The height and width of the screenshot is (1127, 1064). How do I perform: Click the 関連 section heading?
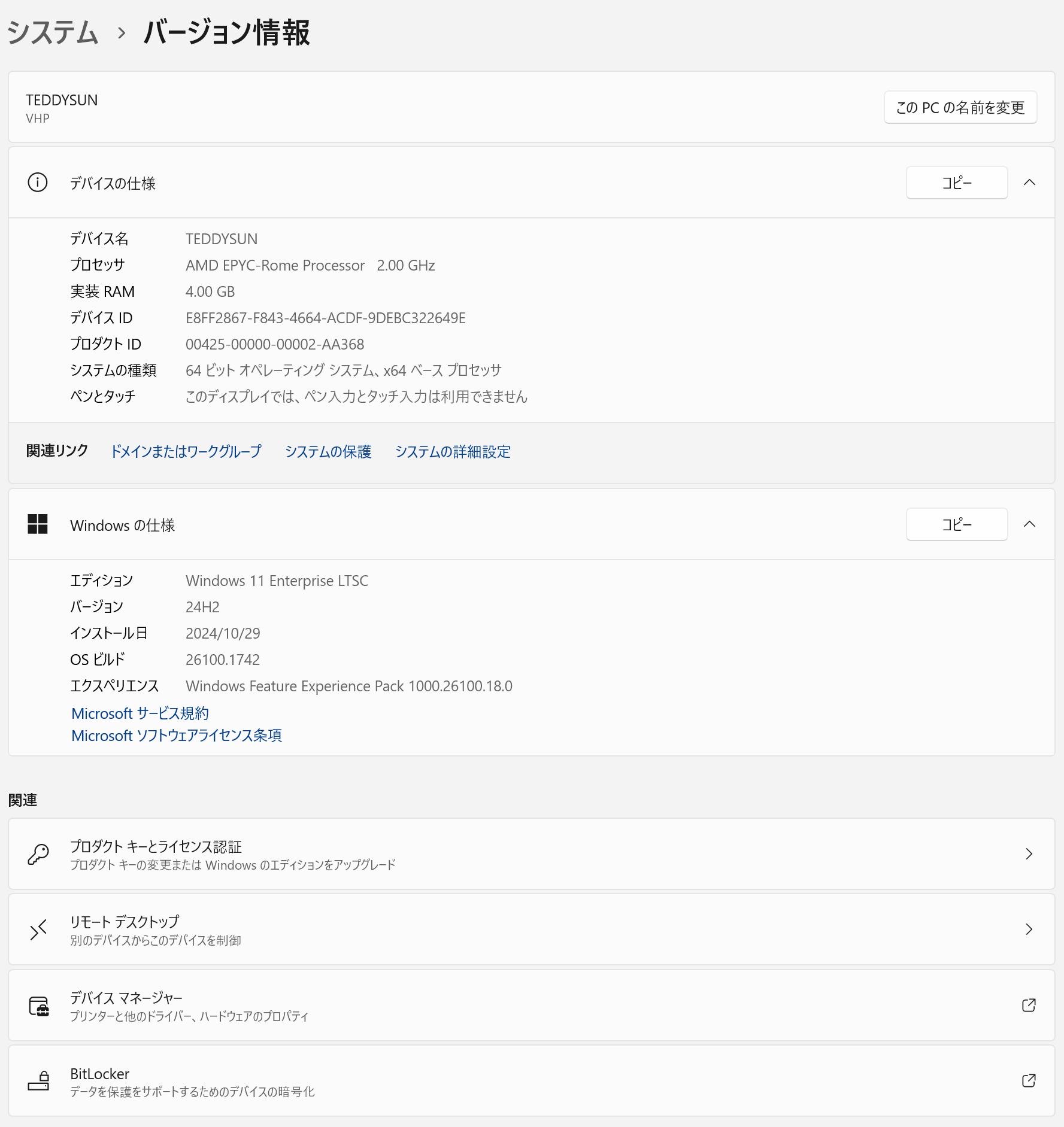23,800
